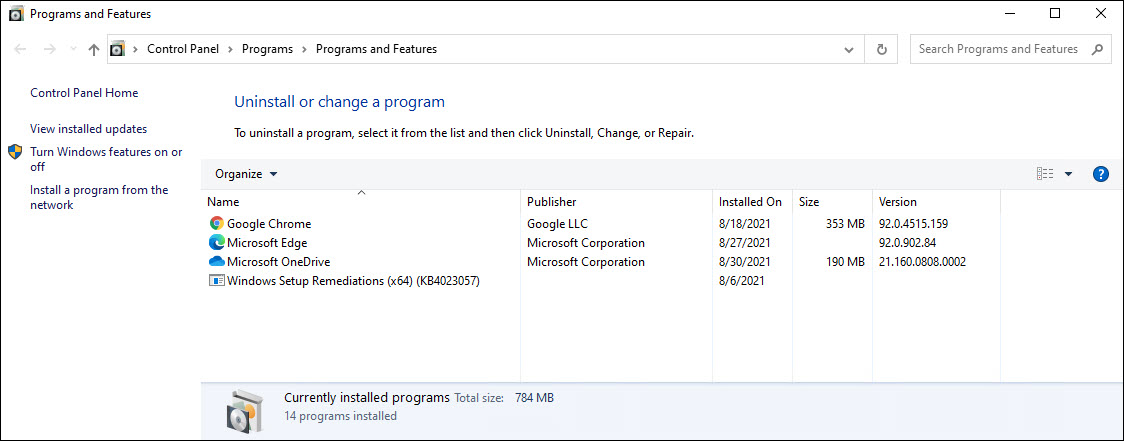Expand the address bar history dropdown

click(849, 49)
